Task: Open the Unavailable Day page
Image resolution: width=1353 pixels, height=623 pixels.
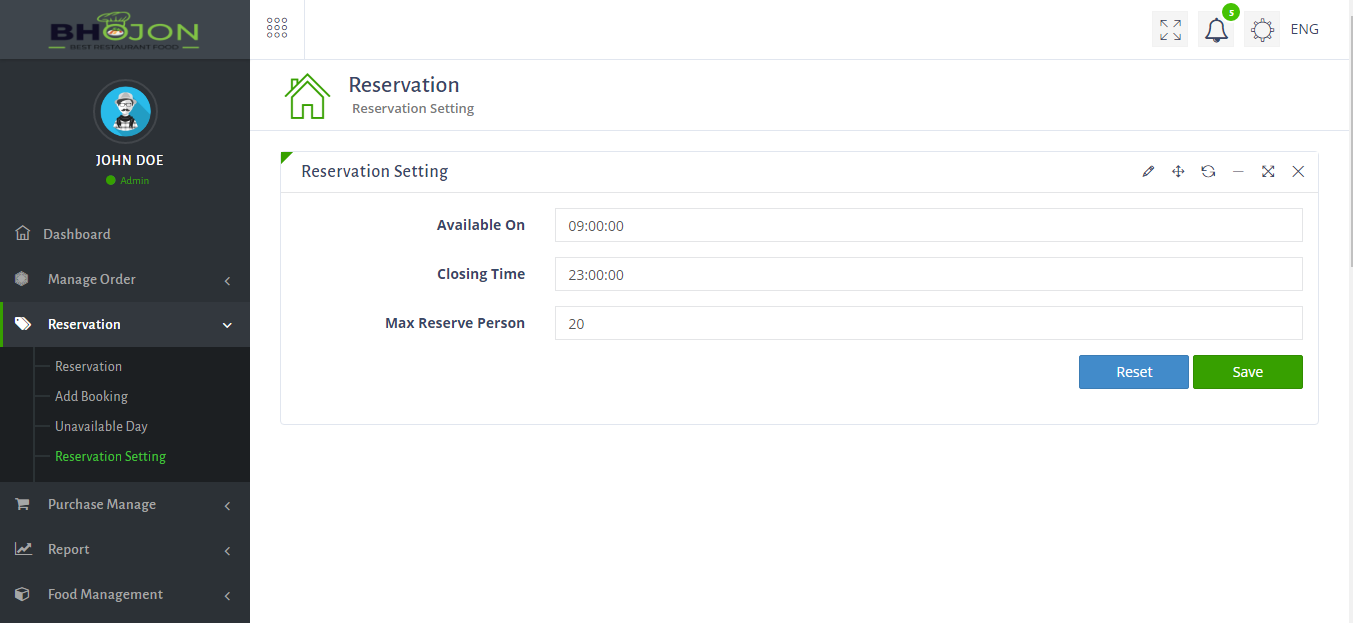Action: pyautogui.click(x=100, y=426)
